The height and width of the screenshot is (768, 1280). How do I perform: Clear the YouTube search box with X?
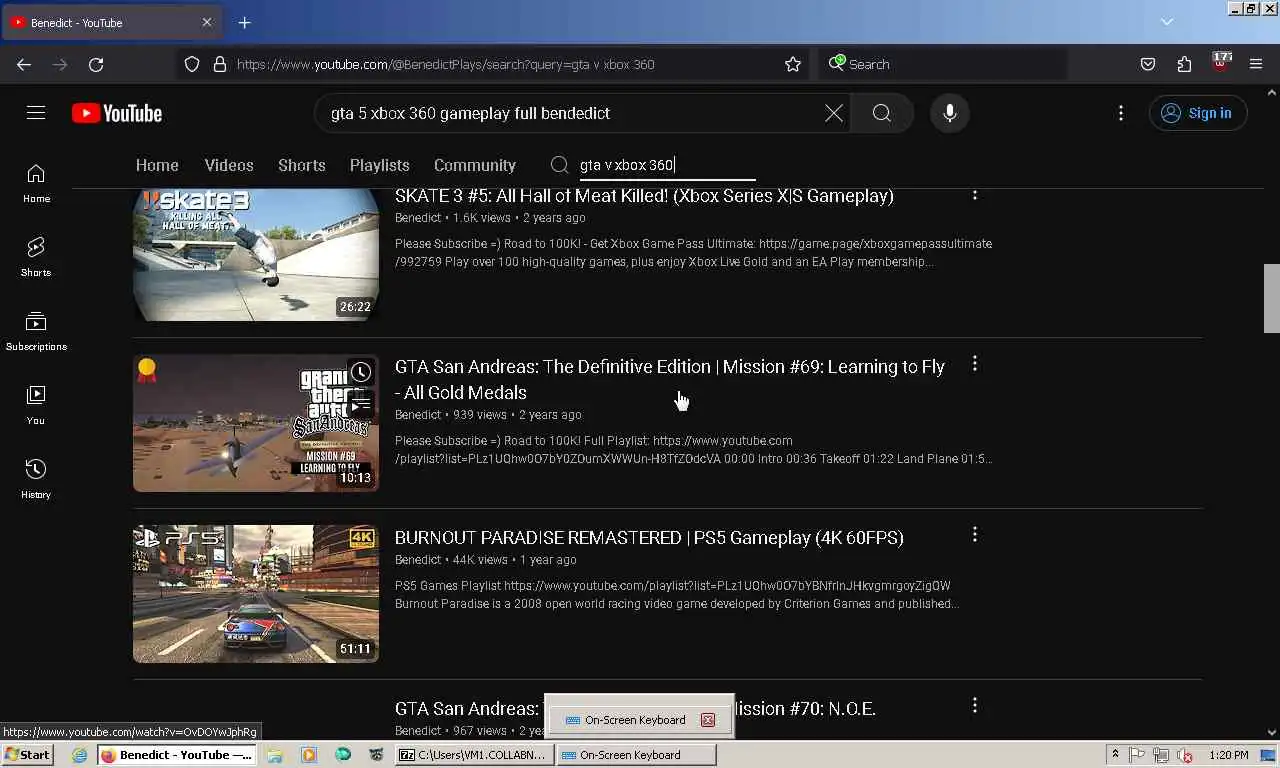coord(834,113)
